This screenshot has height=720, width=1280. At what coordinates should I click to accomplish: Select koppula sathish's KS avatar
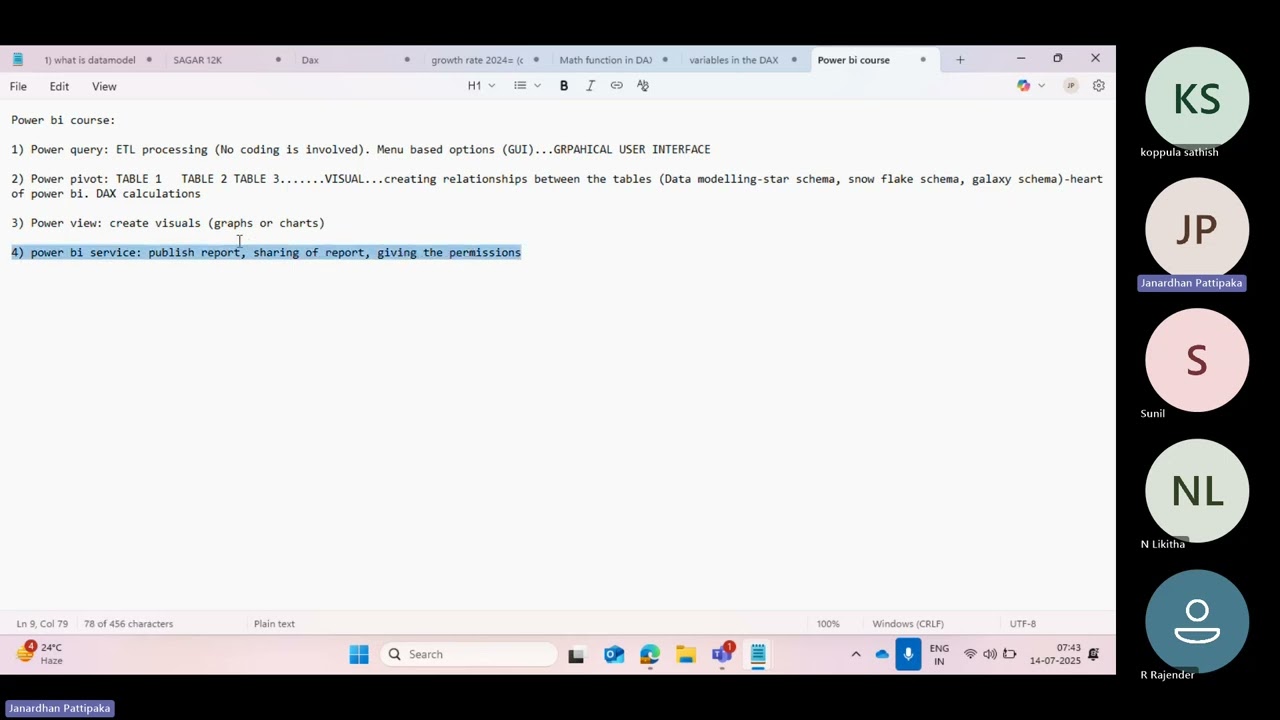1197,99
